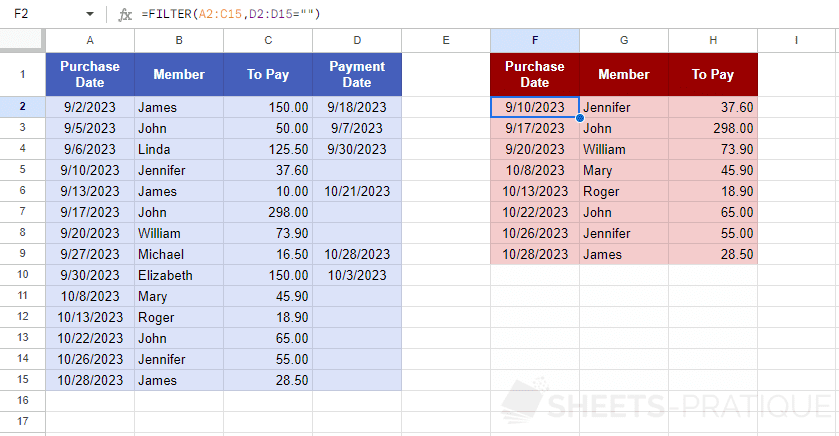Select the highlighted column F header
The image size is (839, 436).
(535, 40)
